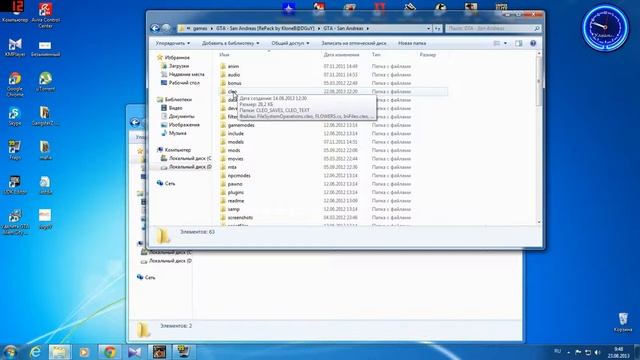Click Новая папка button
The image size is (640, 360).
tap(412, 43)
